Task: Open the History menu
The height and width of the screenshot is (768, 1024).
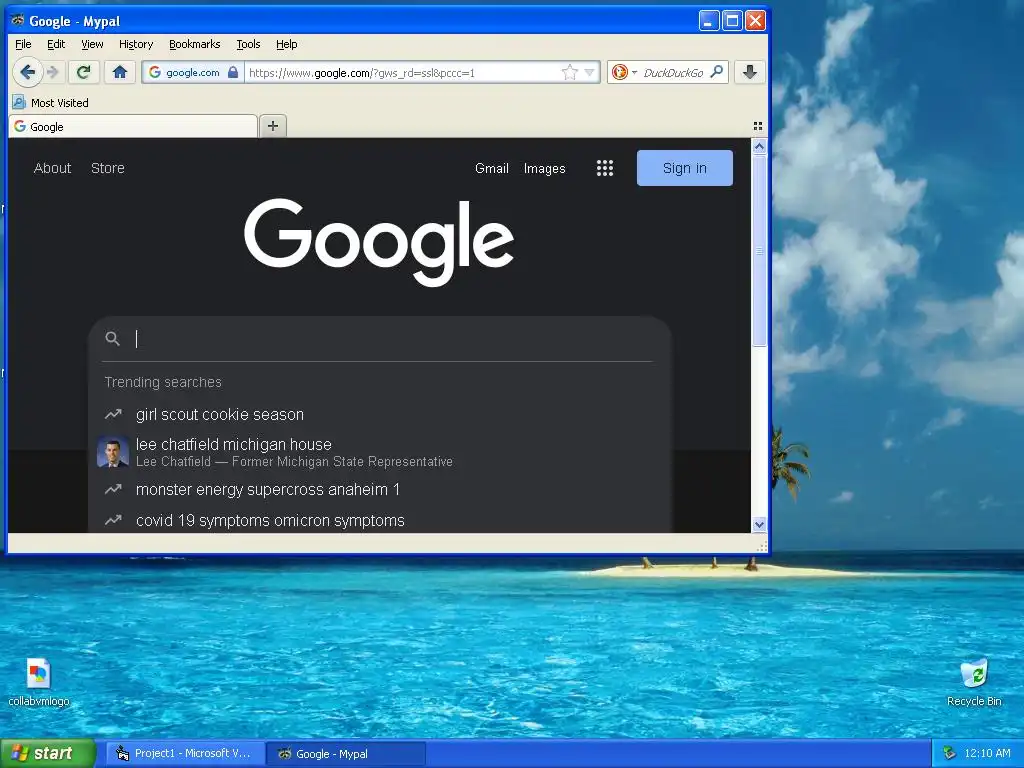Action: pos(136,44)
